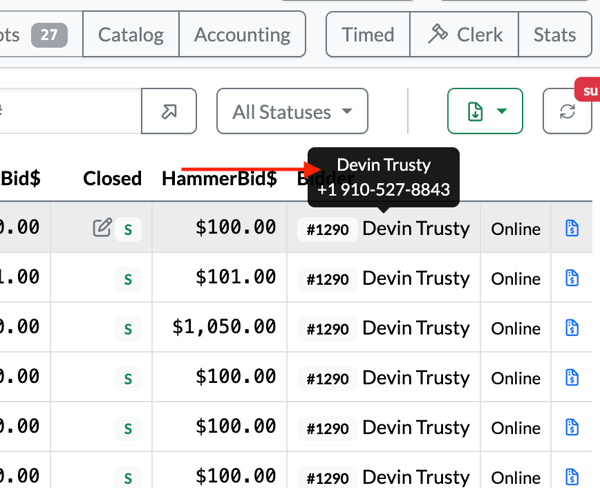Click the Clerk gavel tab
Screen dimensions: 600x488
point(464,34)
